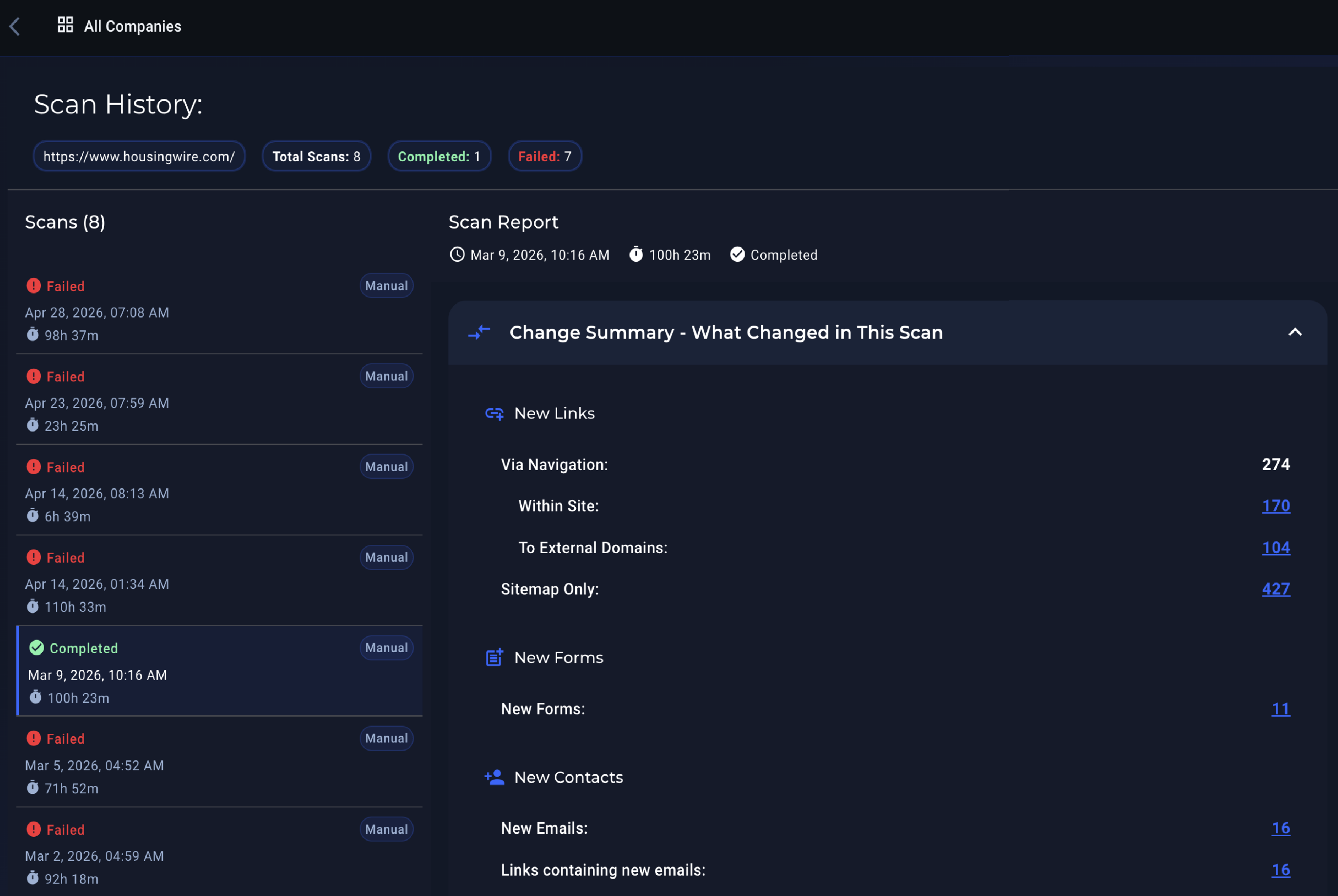Screen dimensions: 1338x896
Task: Select the Apr 28, 2026, 07:08 AM scan
Action: [219, 309]
